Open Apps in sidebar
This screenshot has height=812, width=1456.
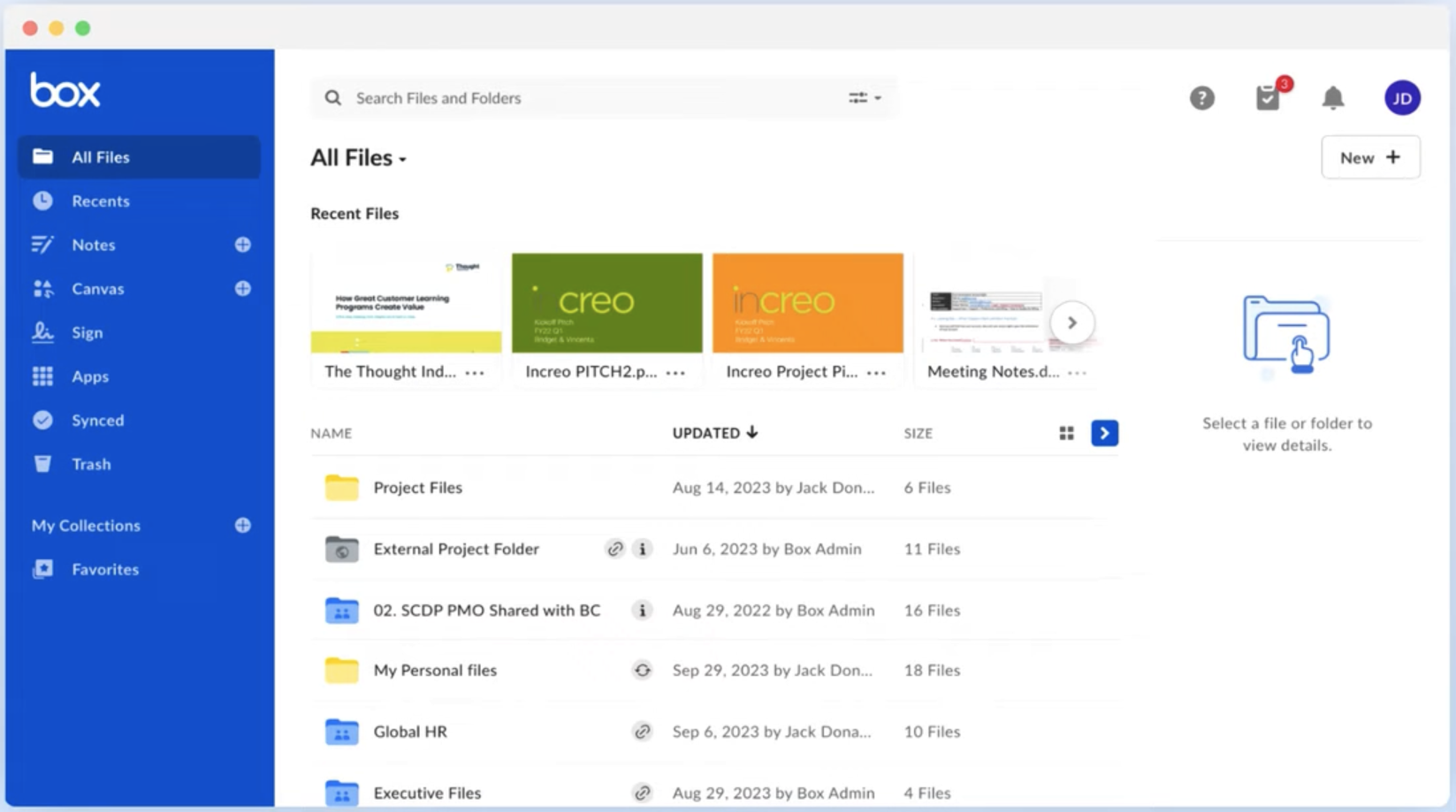coord(90,376)
